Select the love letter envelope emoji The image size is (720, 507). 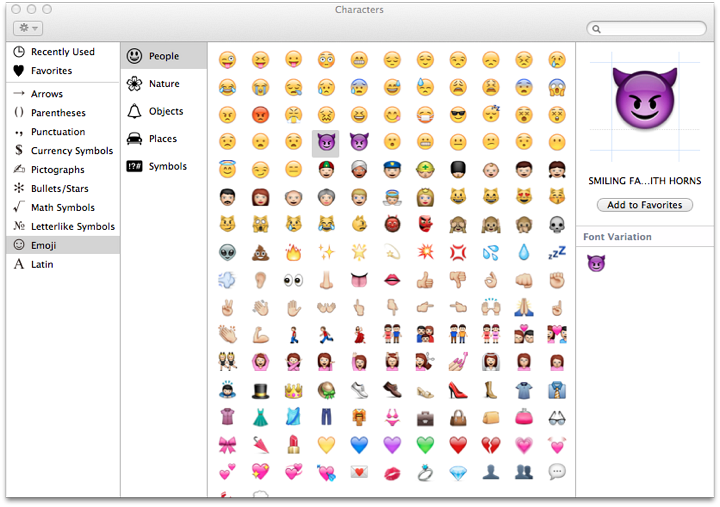359,472
